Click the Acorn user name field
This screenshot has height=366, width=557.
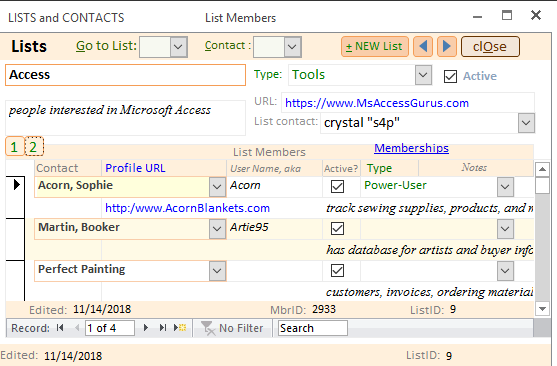pos(275,187)
